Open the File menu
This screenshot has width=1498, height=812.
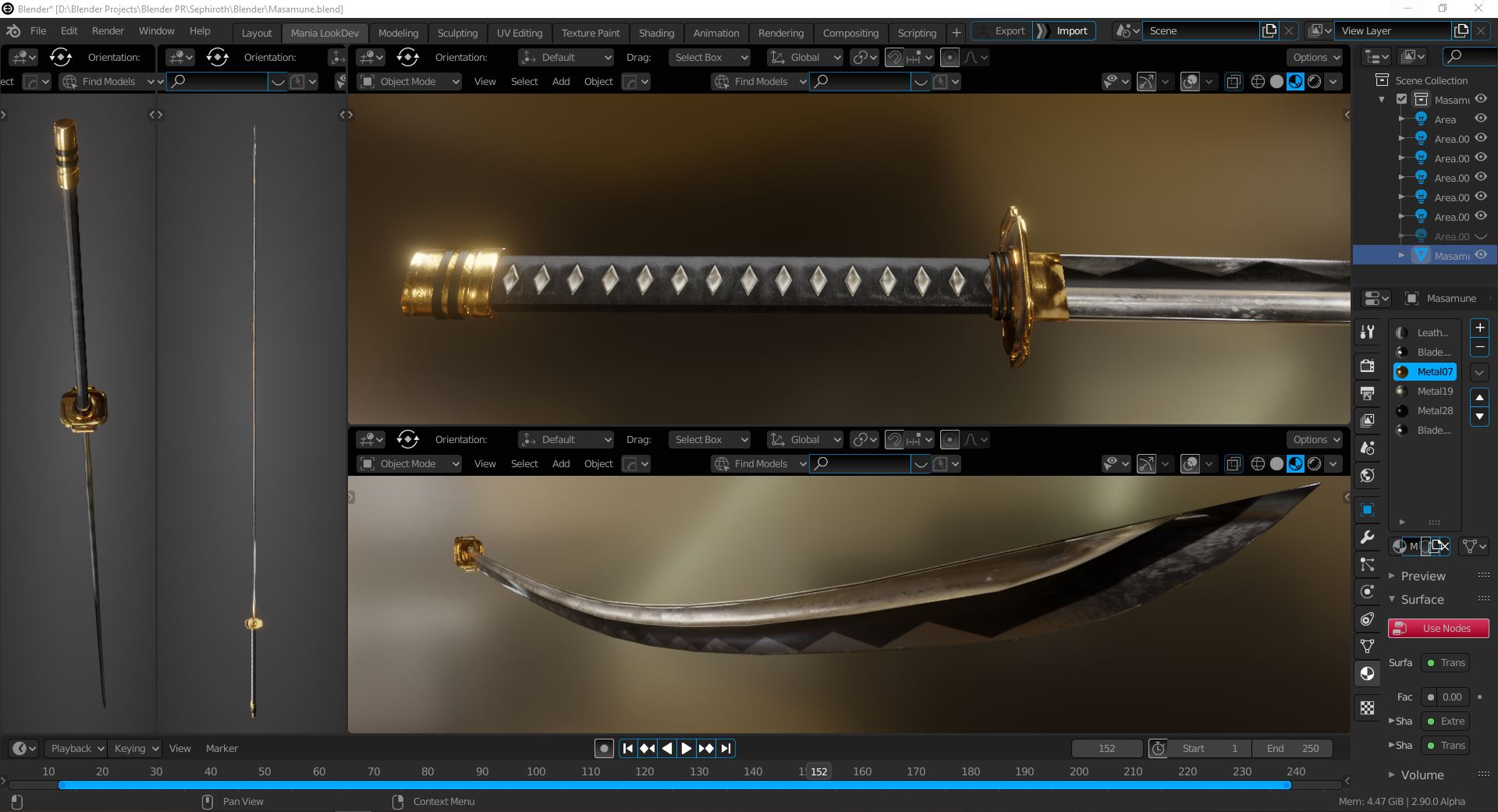[38, 31]
